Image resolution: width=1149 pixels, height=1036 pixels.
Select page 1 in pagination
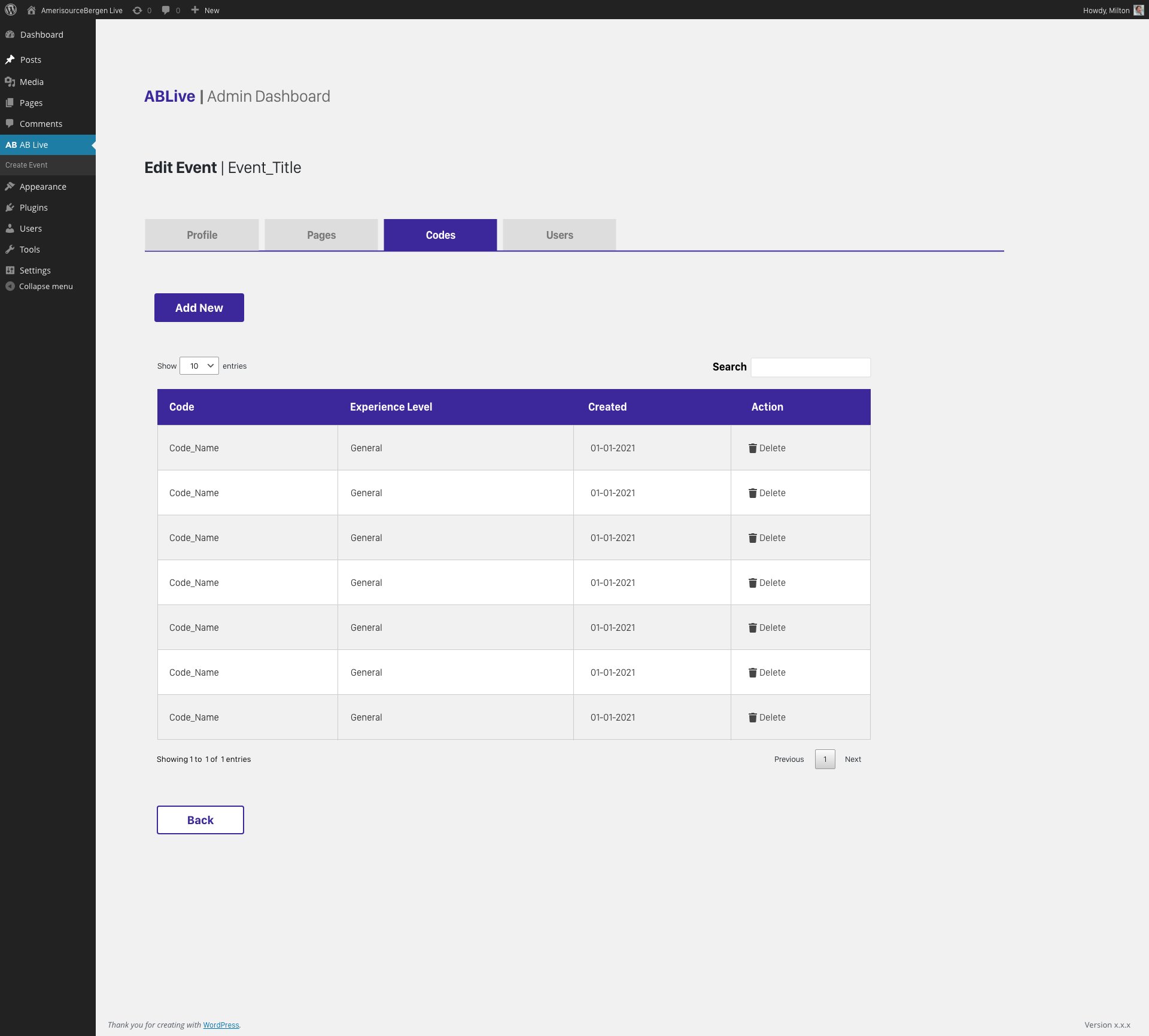pyautogui.click(x=825, y=759)
